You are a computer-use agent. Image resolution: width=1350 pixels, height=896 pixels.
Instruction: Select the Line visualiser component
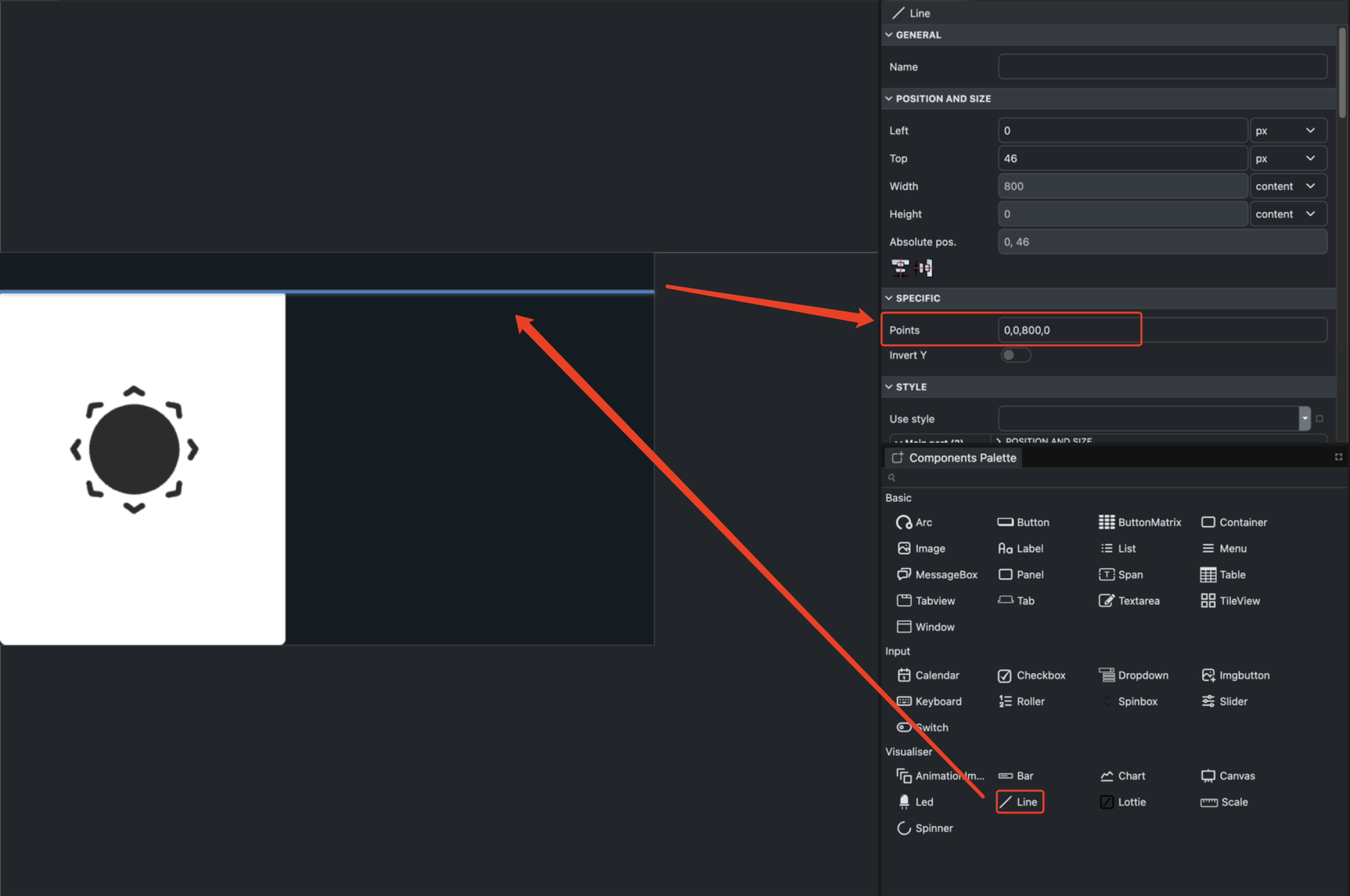point(1020,802)
